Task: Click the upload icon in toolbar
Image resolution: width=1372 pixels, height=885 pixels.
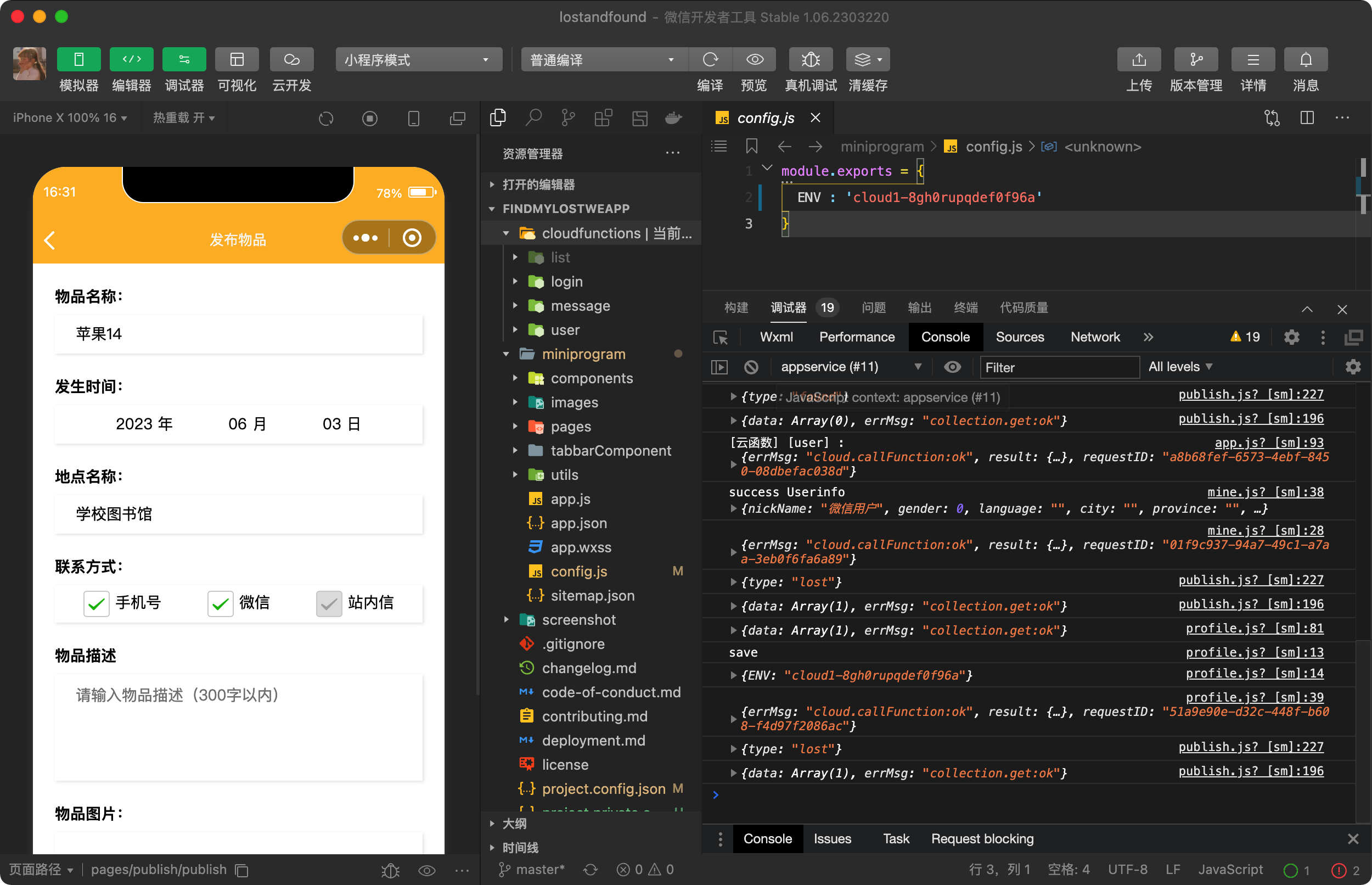Action: point(1139,60)
